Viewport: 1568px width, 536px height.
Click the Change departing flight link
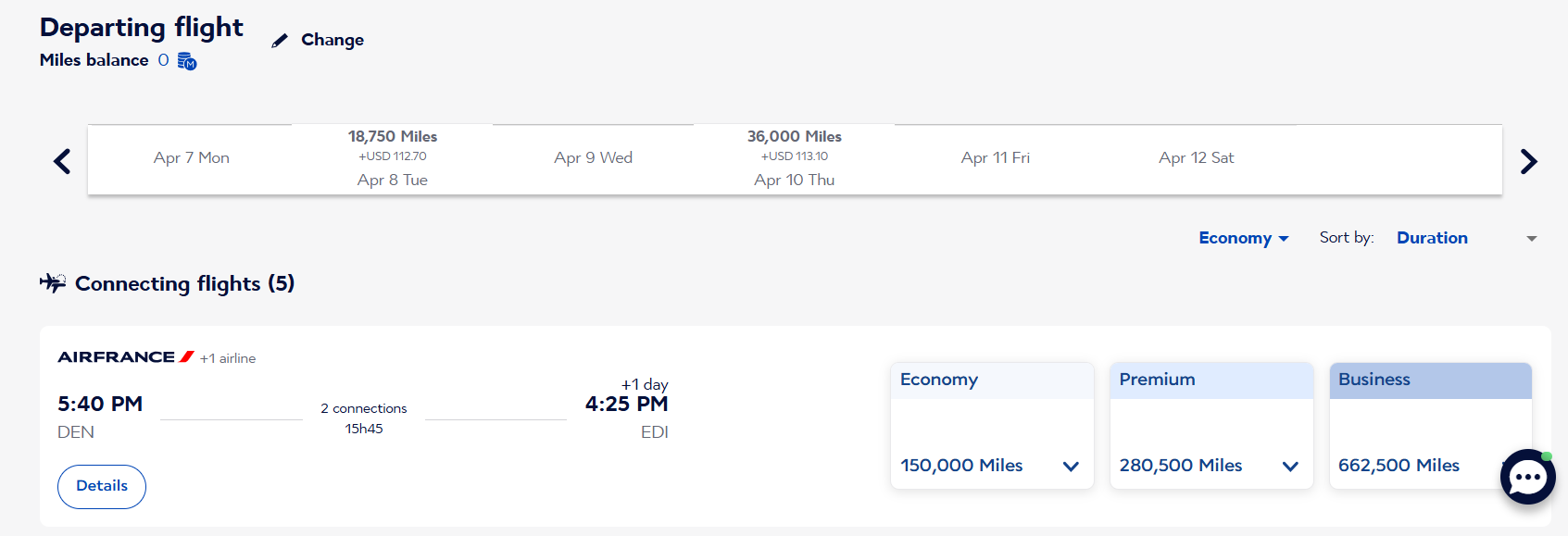(332, 40)
